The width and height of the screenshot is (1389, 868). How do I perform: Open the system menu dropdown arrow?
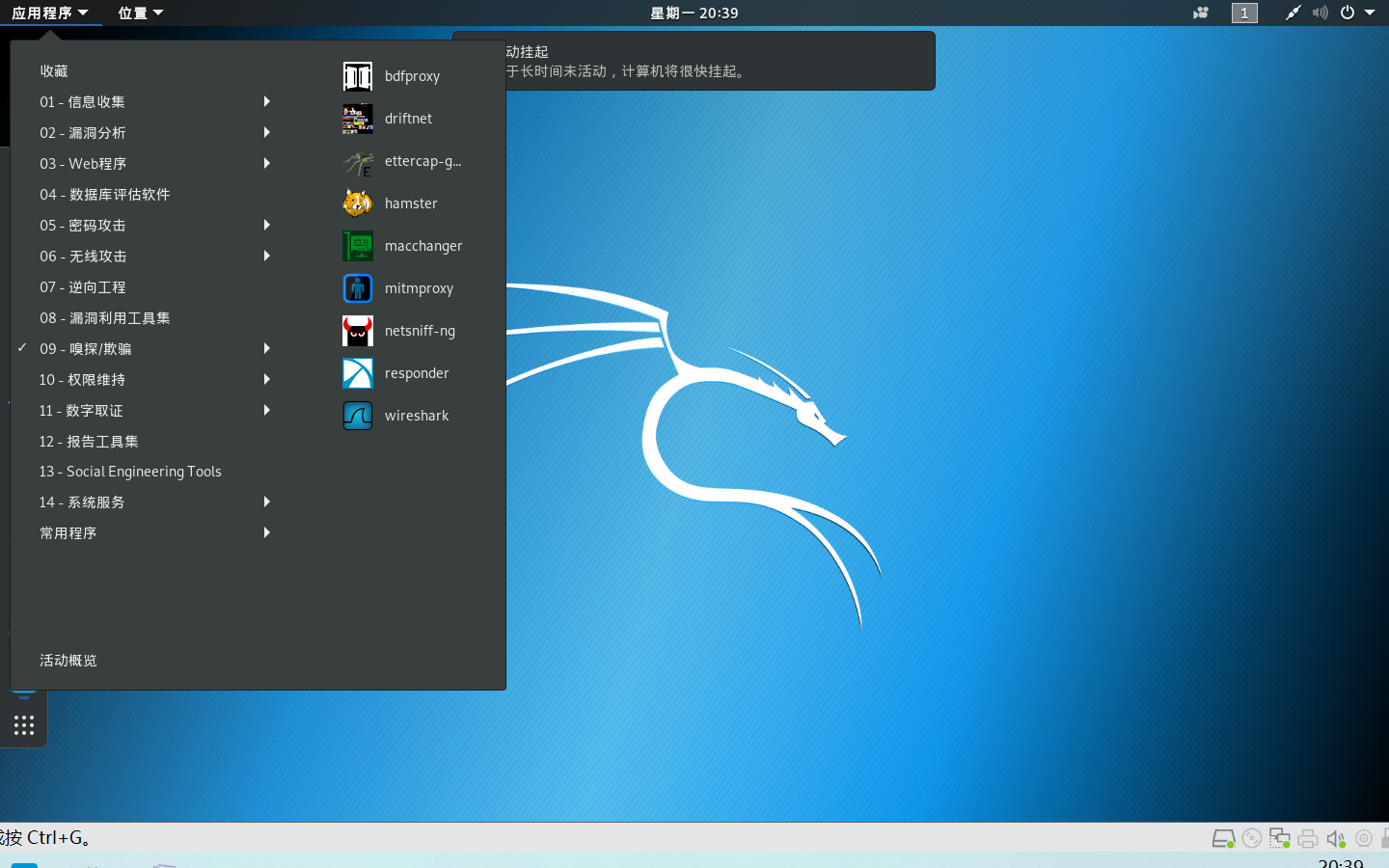pyautogui.click(x=1370, y=13)
